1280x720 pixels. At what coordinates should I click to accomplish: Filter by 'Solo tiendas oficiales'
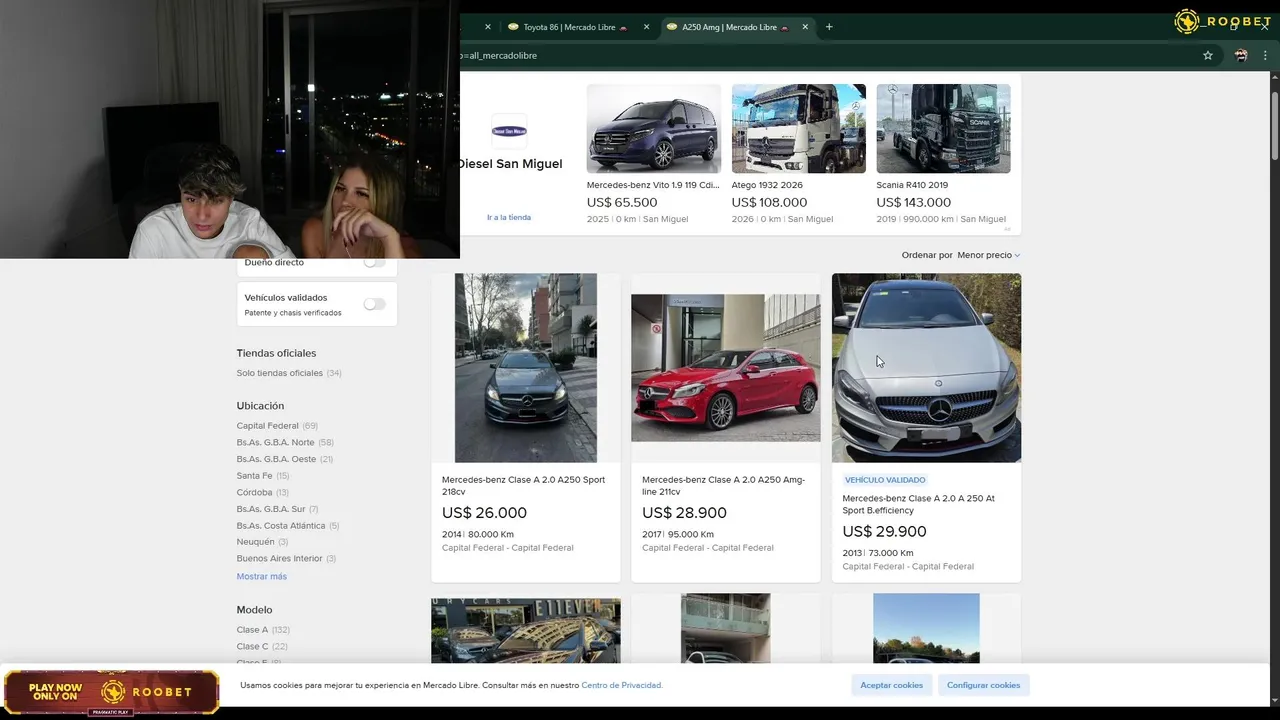pyautogui.click(x=289, y=373)
